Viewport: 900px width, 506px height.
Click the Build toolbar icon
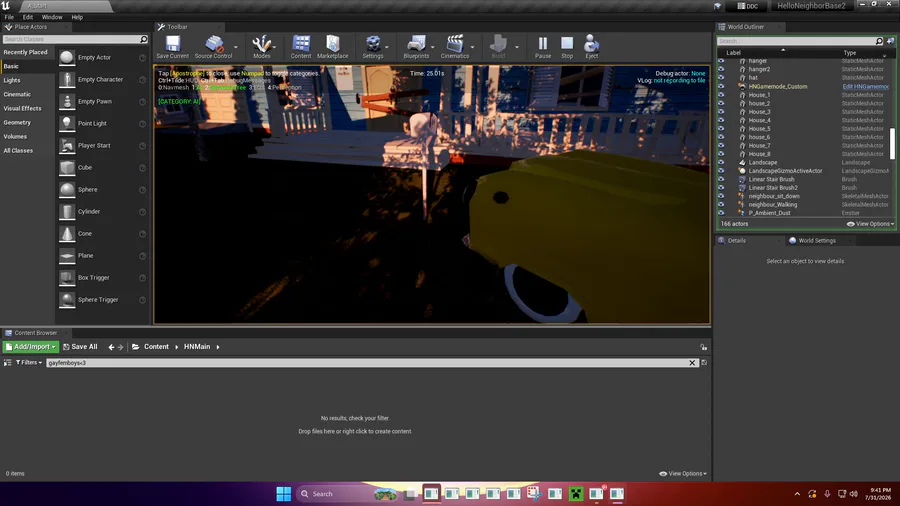498,44
